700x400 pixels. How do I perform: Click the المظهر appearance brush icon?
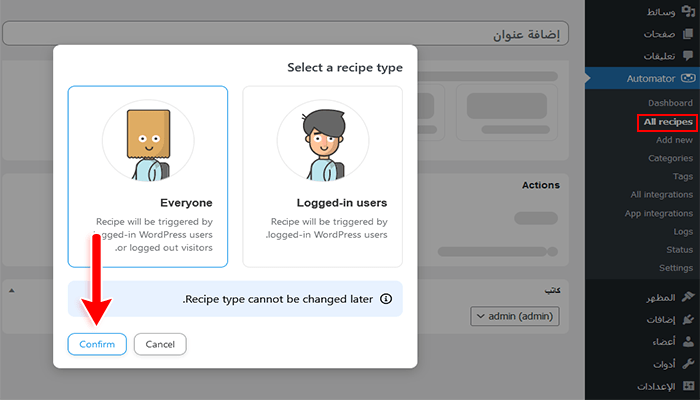tap(688, 297)
